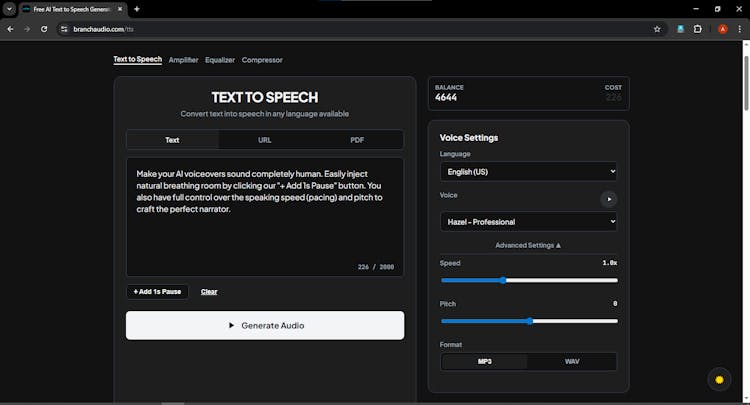Bookmark this page with the star icon

[657, 29]
